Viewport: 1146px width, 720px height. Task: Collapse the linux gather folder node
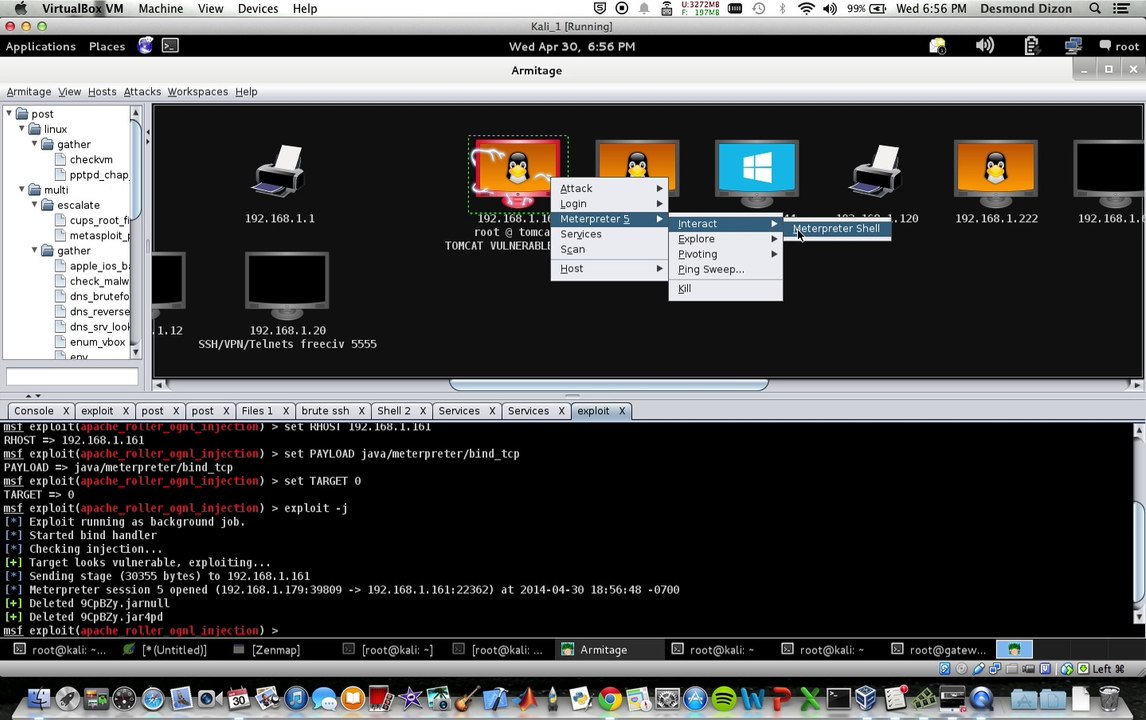(35, 144)
